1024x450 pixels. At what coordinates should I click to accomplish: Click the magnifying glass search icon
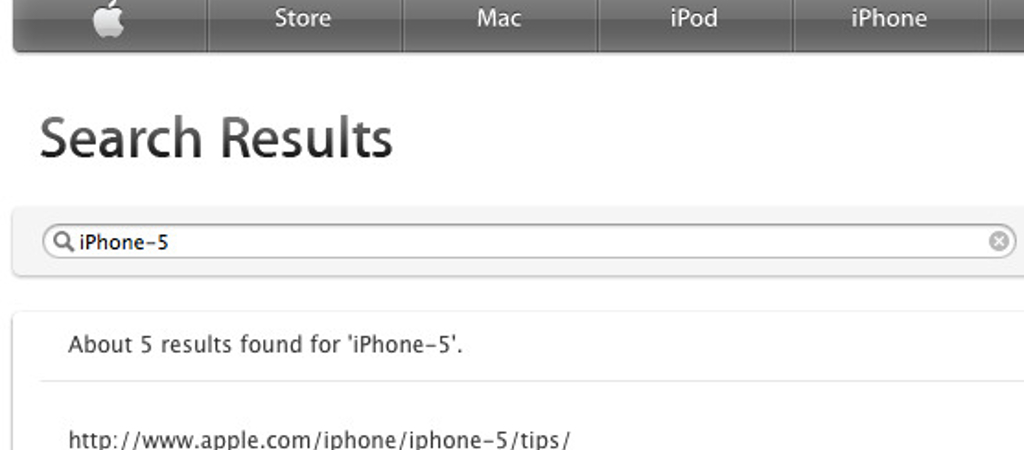point(63,242)
